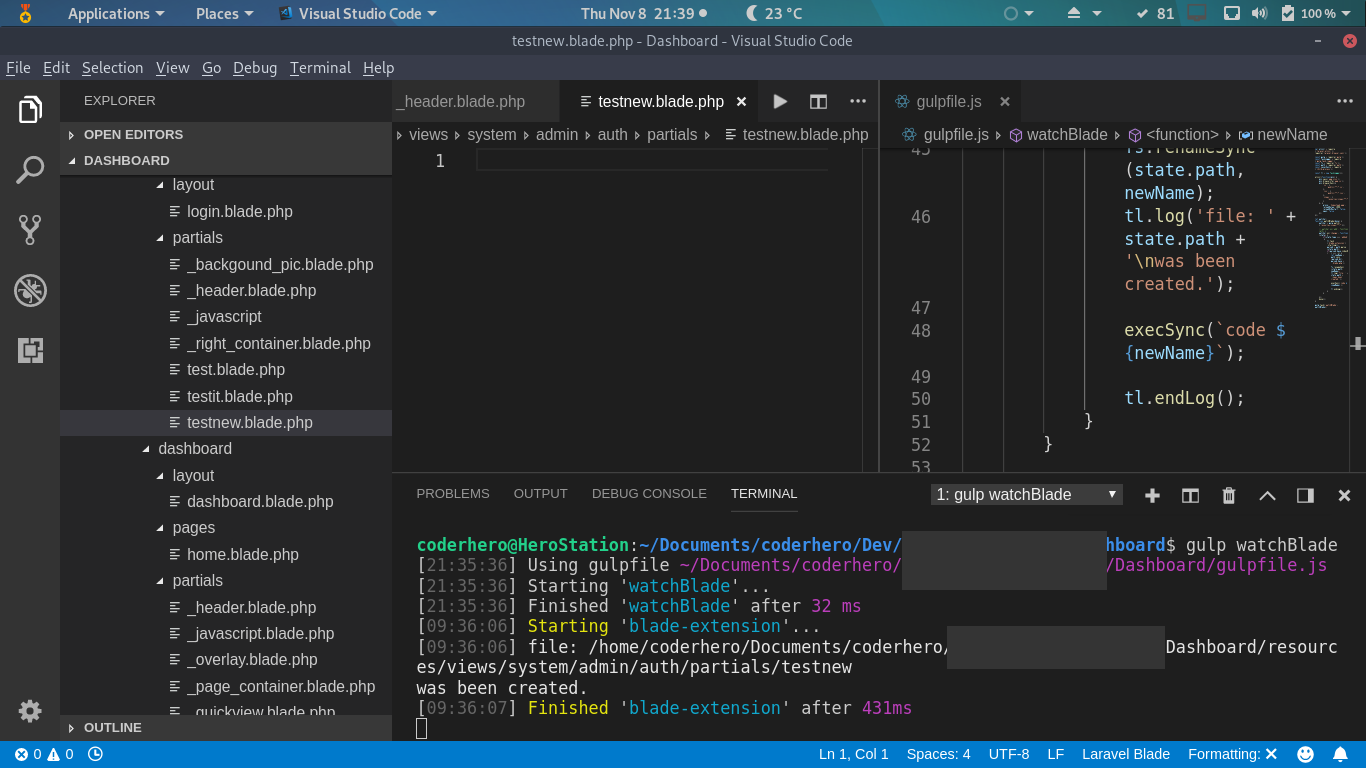Open testit.blade.php in explorer
Screen dimensions: 1366x768
click(x=239, y=396)
